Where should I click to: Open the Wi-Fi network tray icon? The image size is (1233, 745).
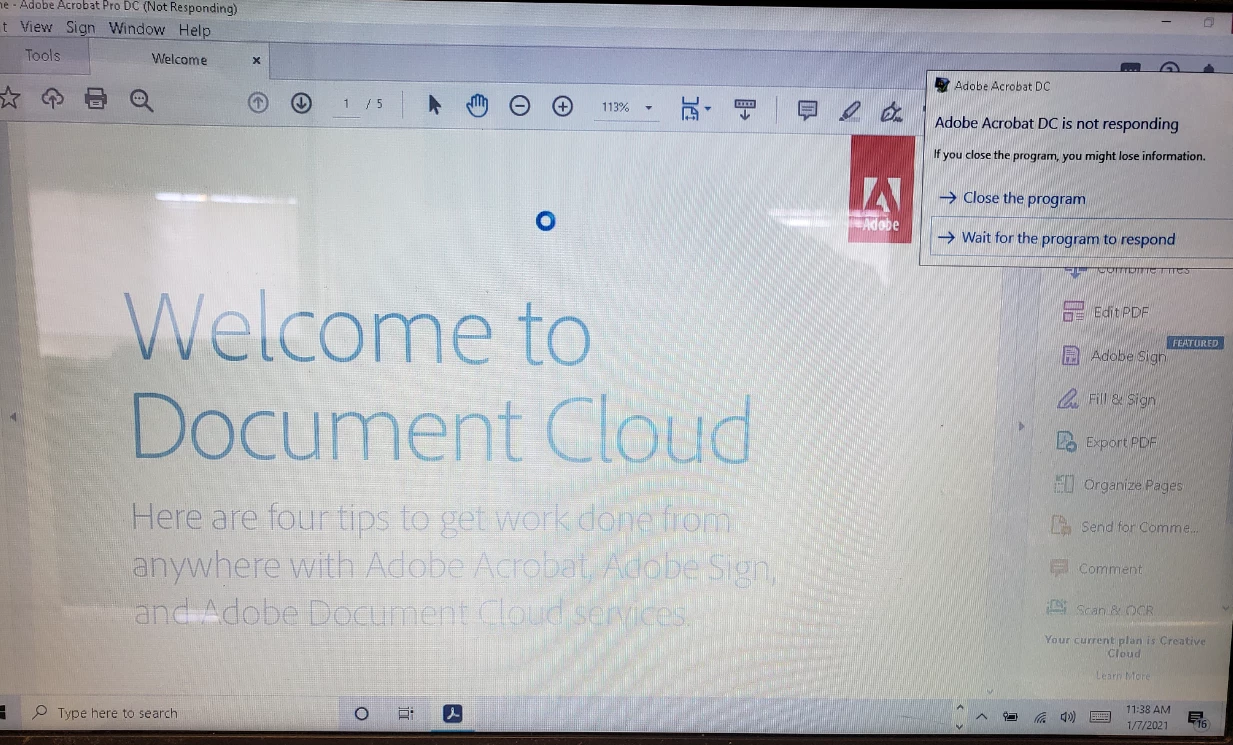point(1040,717)
